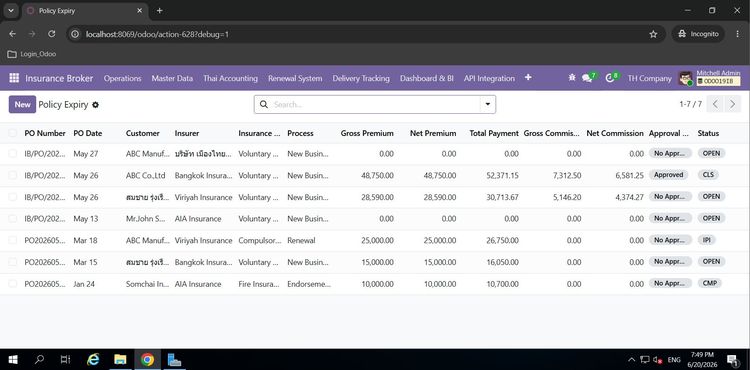Image resolution: width=750 pixels, height=370 pixels.
Task: Open the Renewal System menu
Action: (295, 78)
